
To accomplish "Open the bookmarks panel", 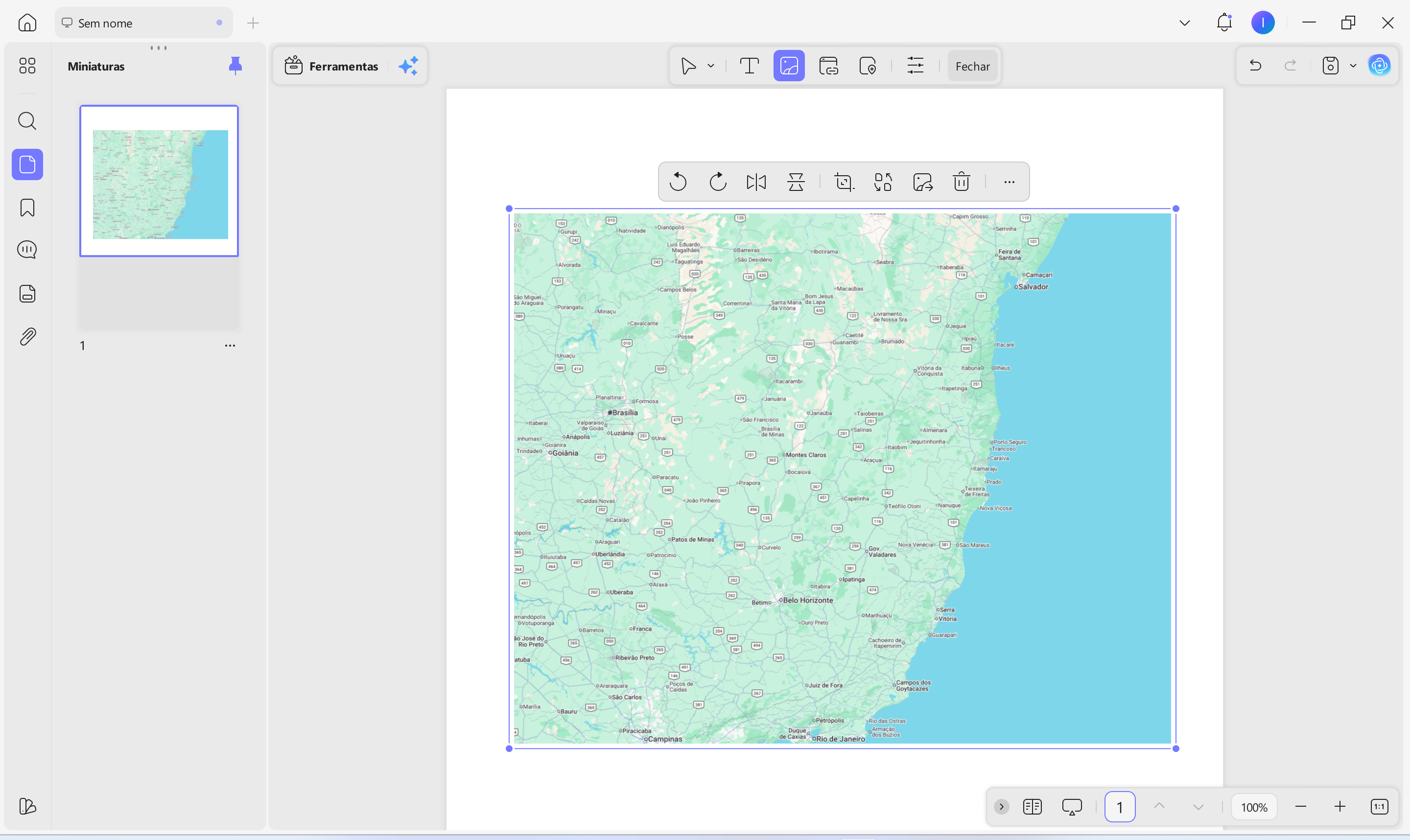I will click(x=27, y=208).
